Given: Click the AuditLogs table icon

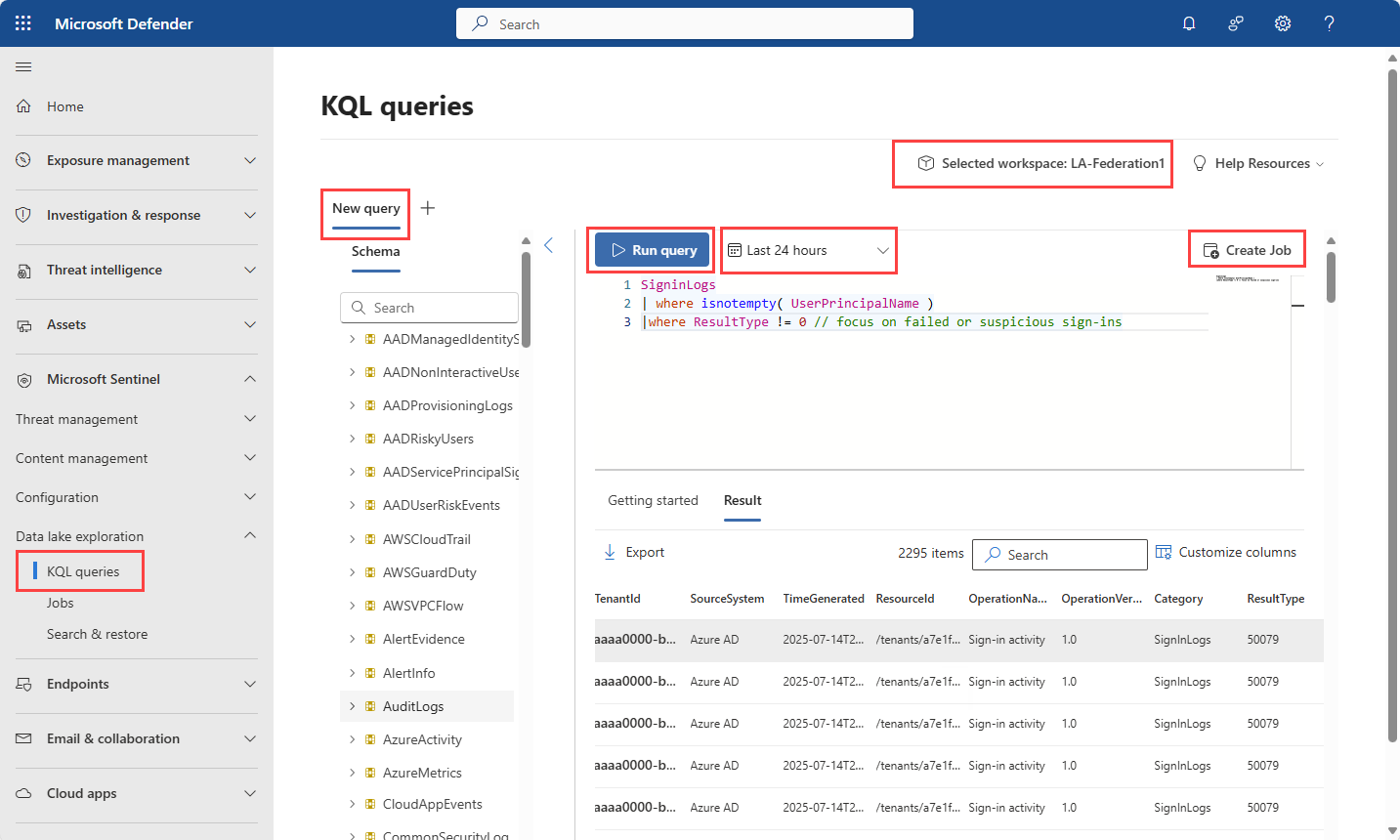Looking at the screenshot, I should (x=370, y=706).
